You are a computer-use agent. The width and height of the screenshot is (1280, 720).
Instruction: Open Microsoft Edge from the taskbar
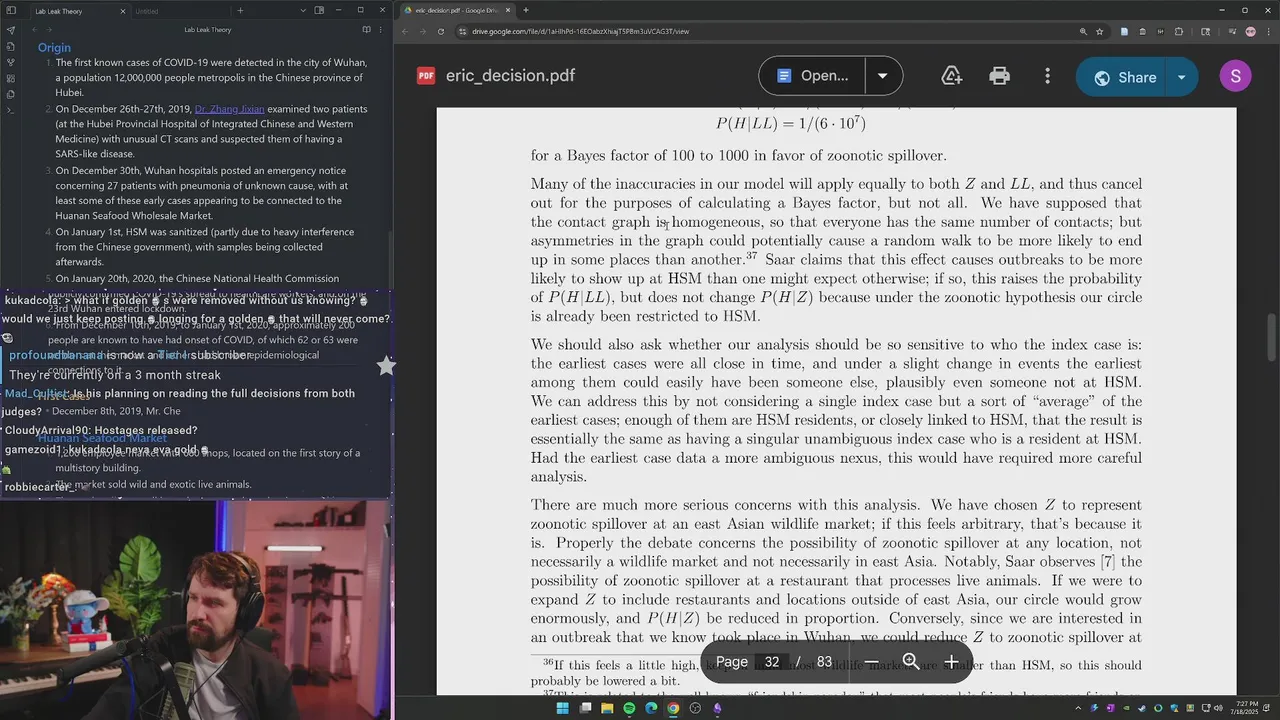click(651, 708)
